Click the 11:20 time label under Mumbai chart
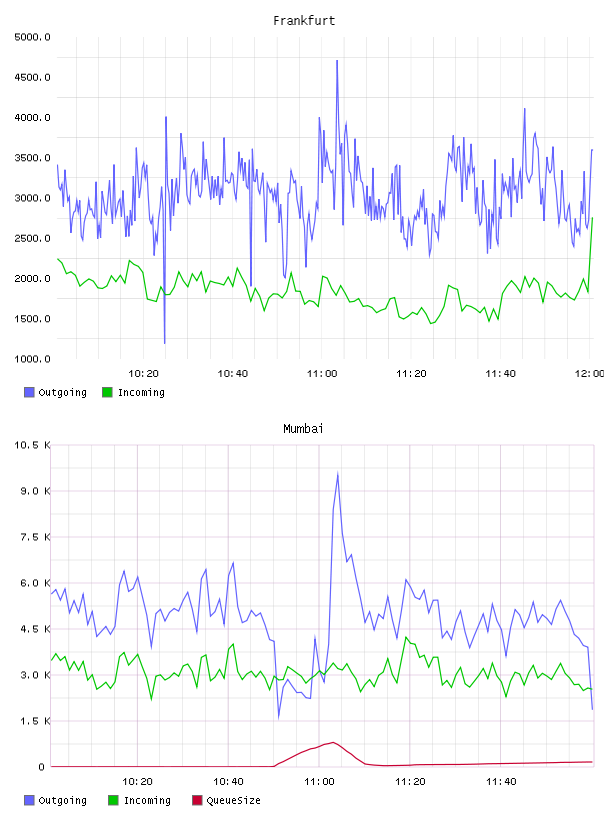Image resolution: width=608 pixels, height=816 pixels. [410, 782]
